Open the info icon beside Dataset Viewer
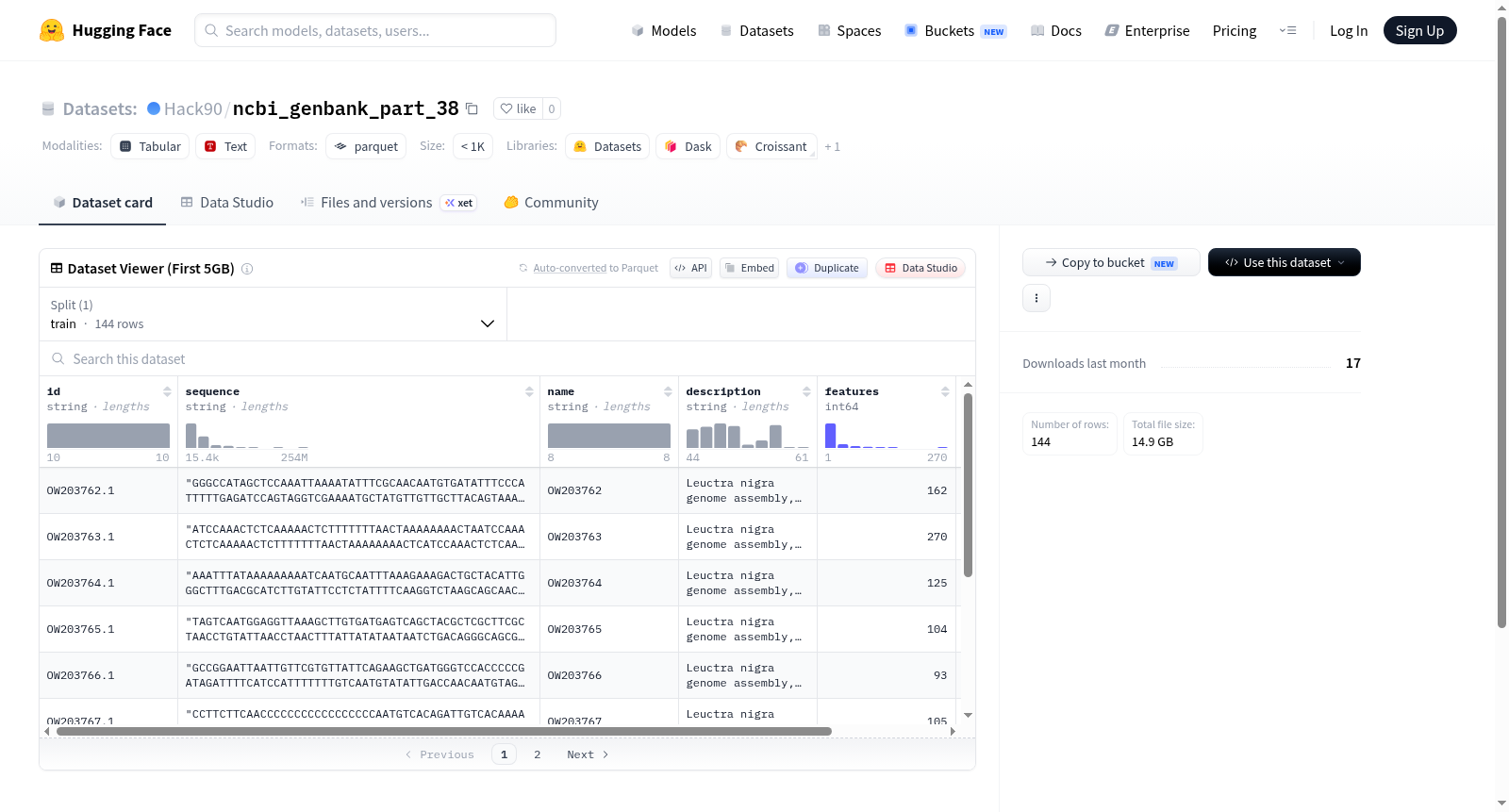 (247, 269)
